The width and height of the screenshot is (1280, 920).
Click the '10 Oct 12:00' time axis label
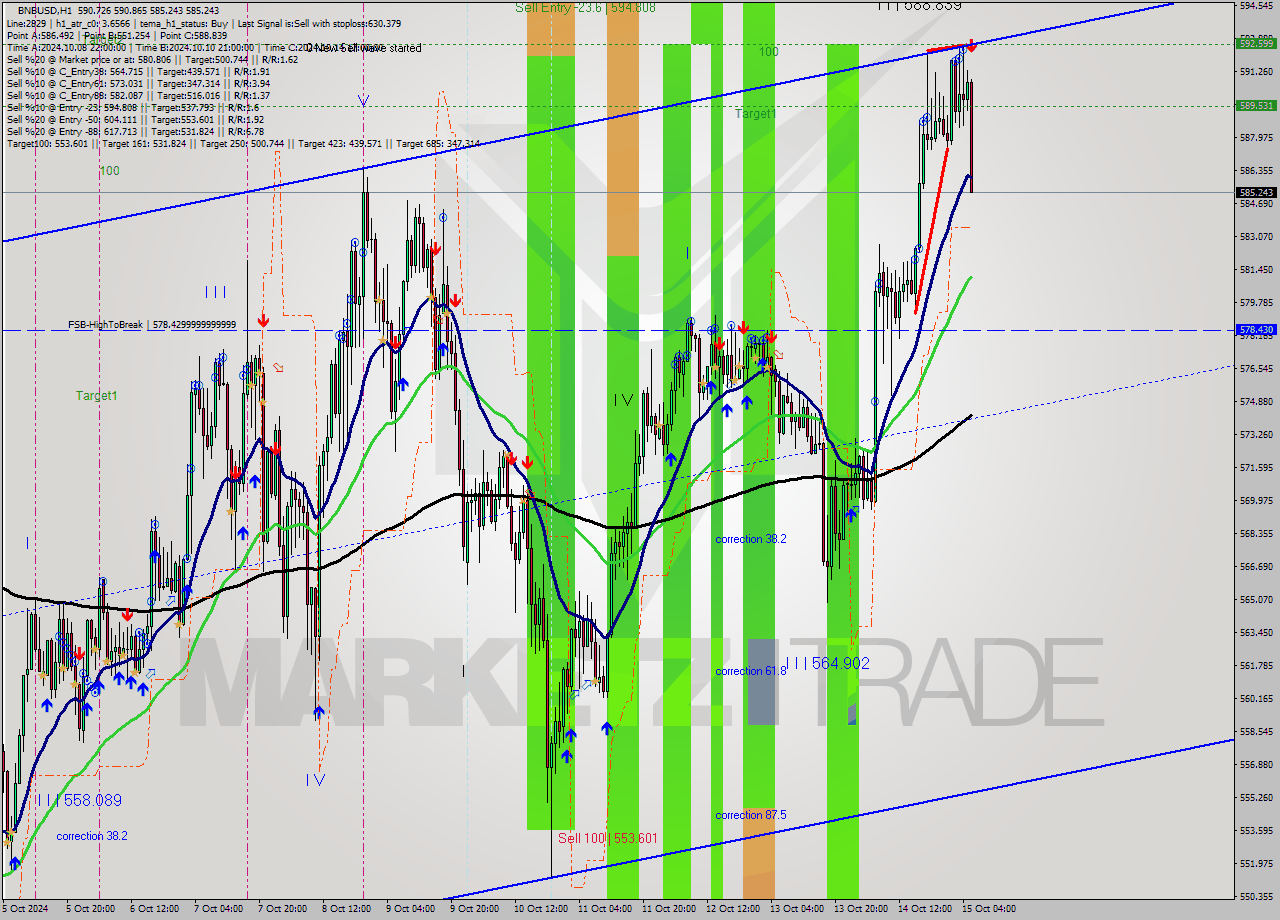coord(539,909)
